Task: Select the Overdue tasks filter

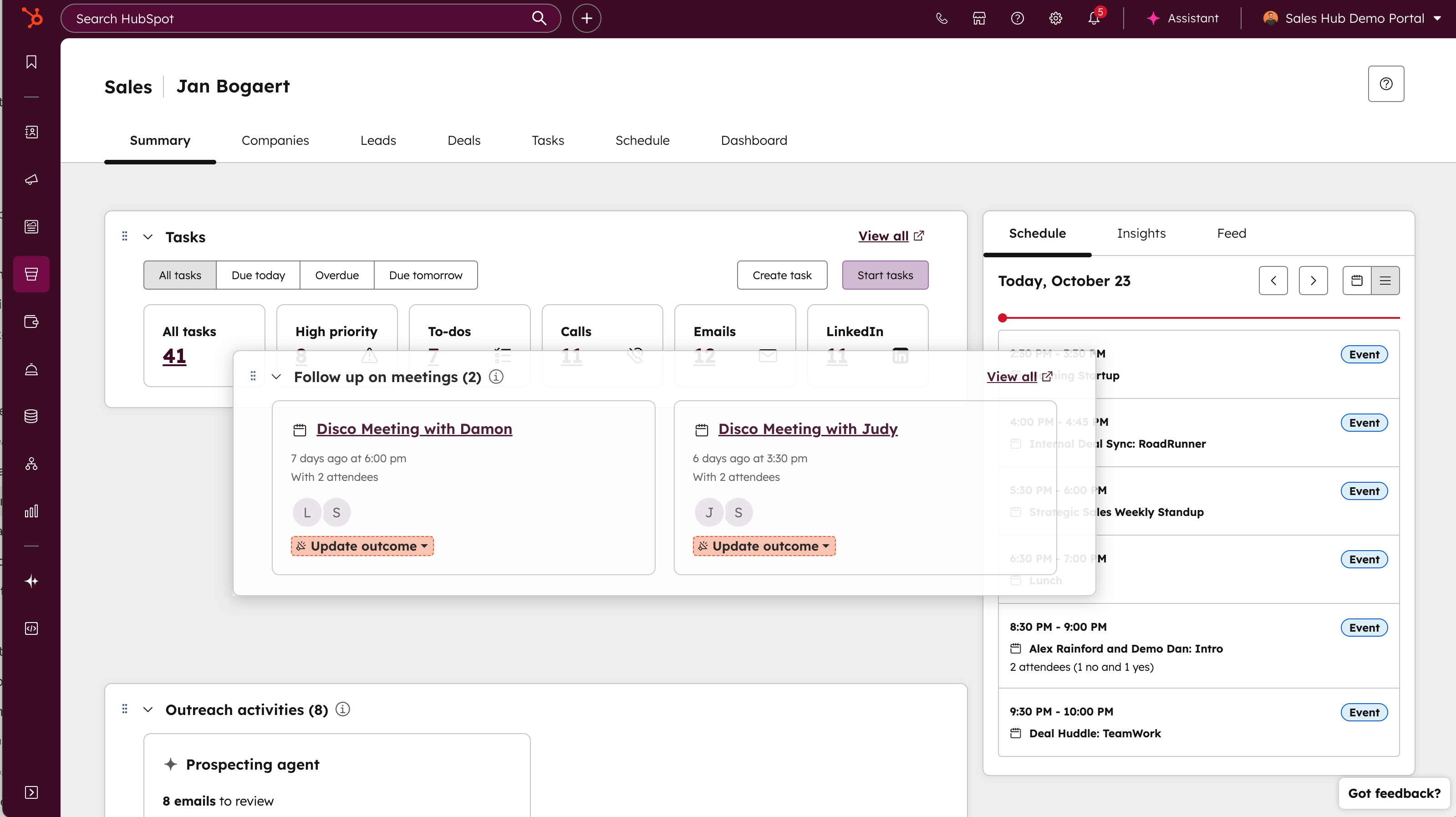Action: click(336, 276)
